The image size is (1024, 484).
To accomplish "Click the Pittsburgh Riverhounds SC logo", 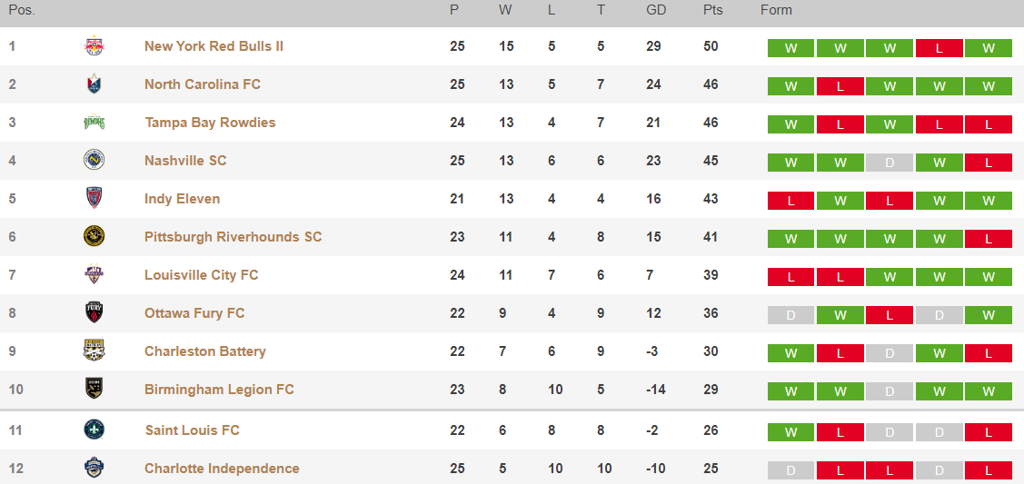I will click(94, 236).
